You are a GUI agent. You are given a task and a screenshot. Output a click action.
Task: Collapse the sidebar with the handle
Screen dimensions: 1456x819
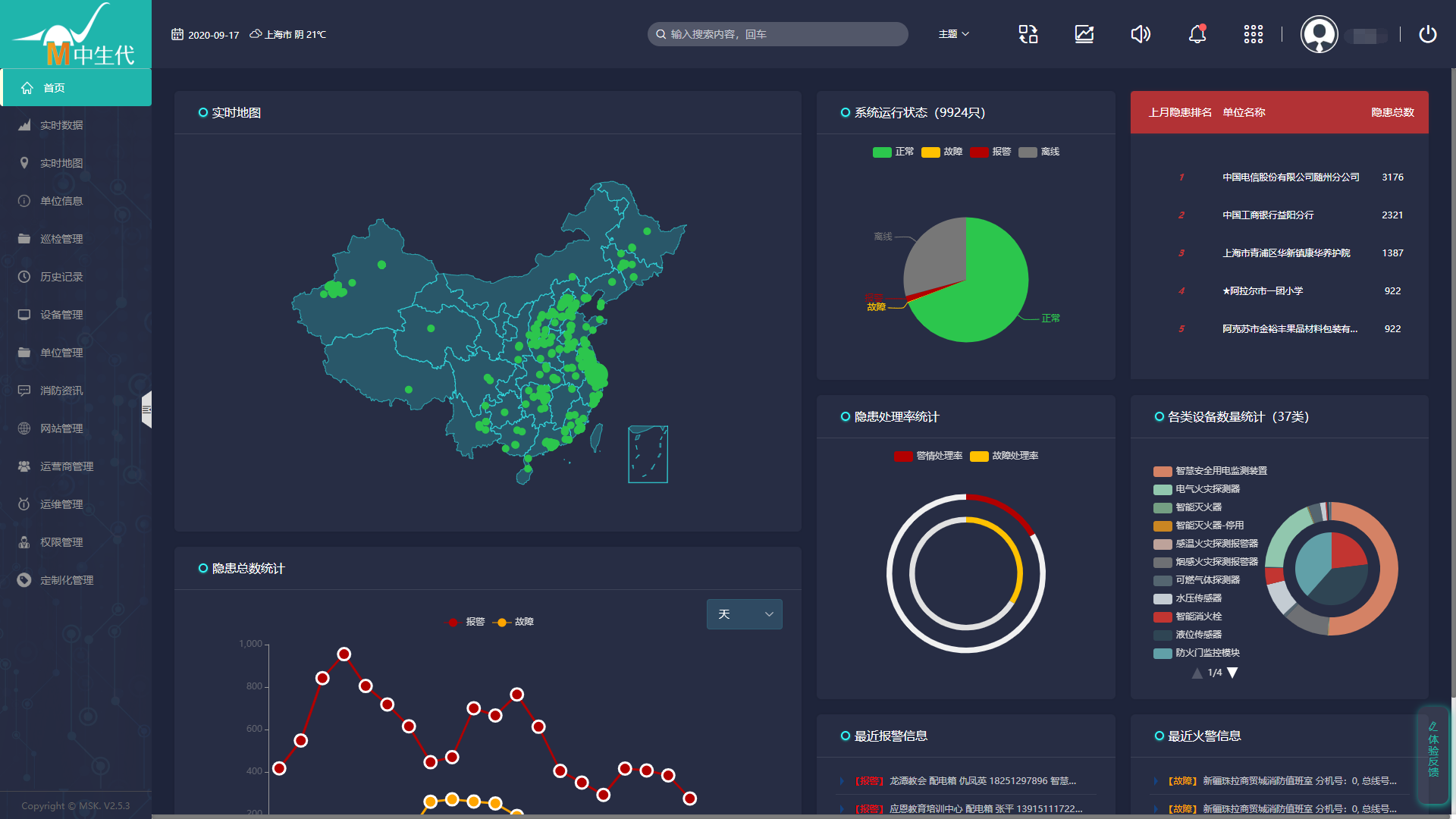[146, 409]
